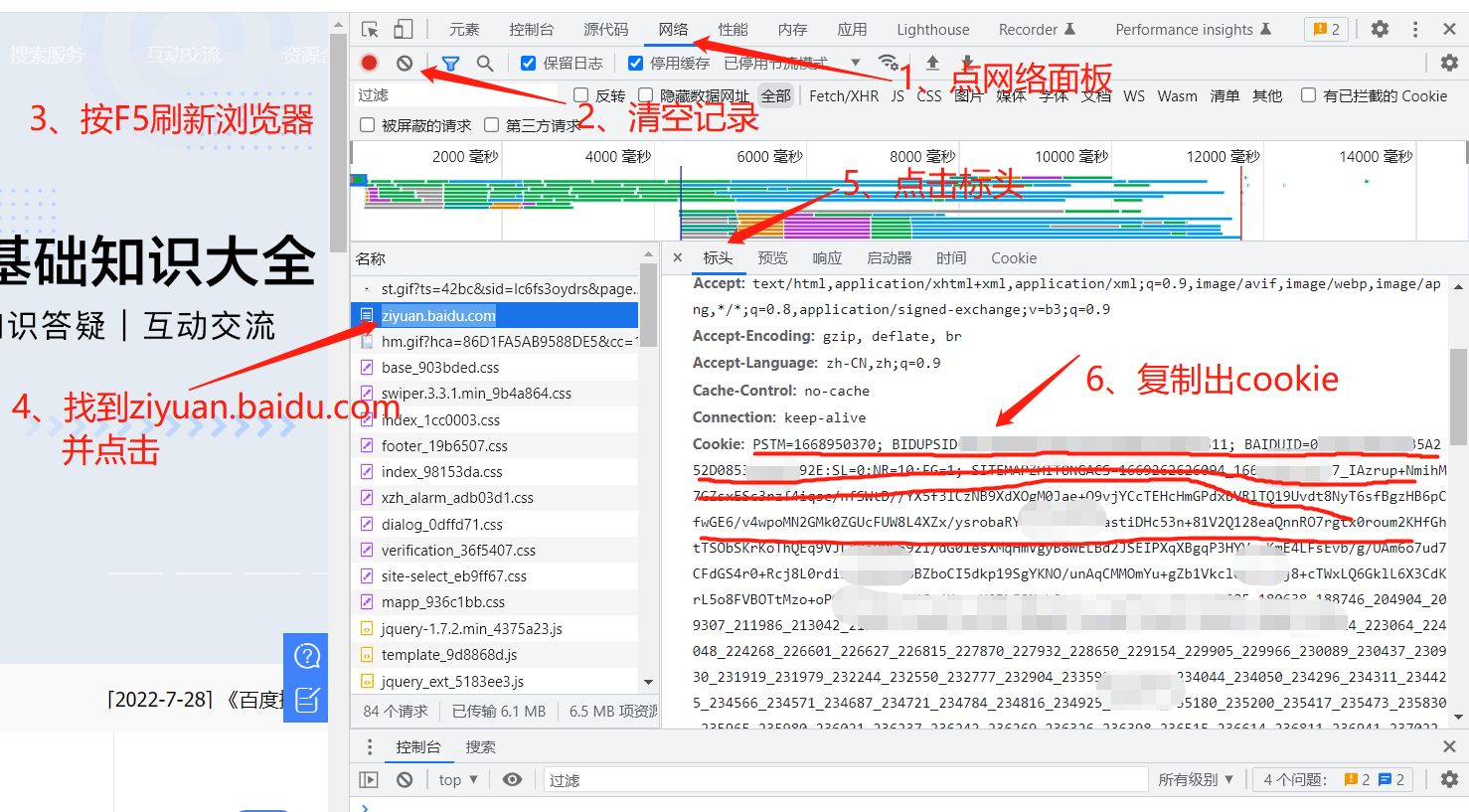Open the network search magnifier icon

coord(485,63)
